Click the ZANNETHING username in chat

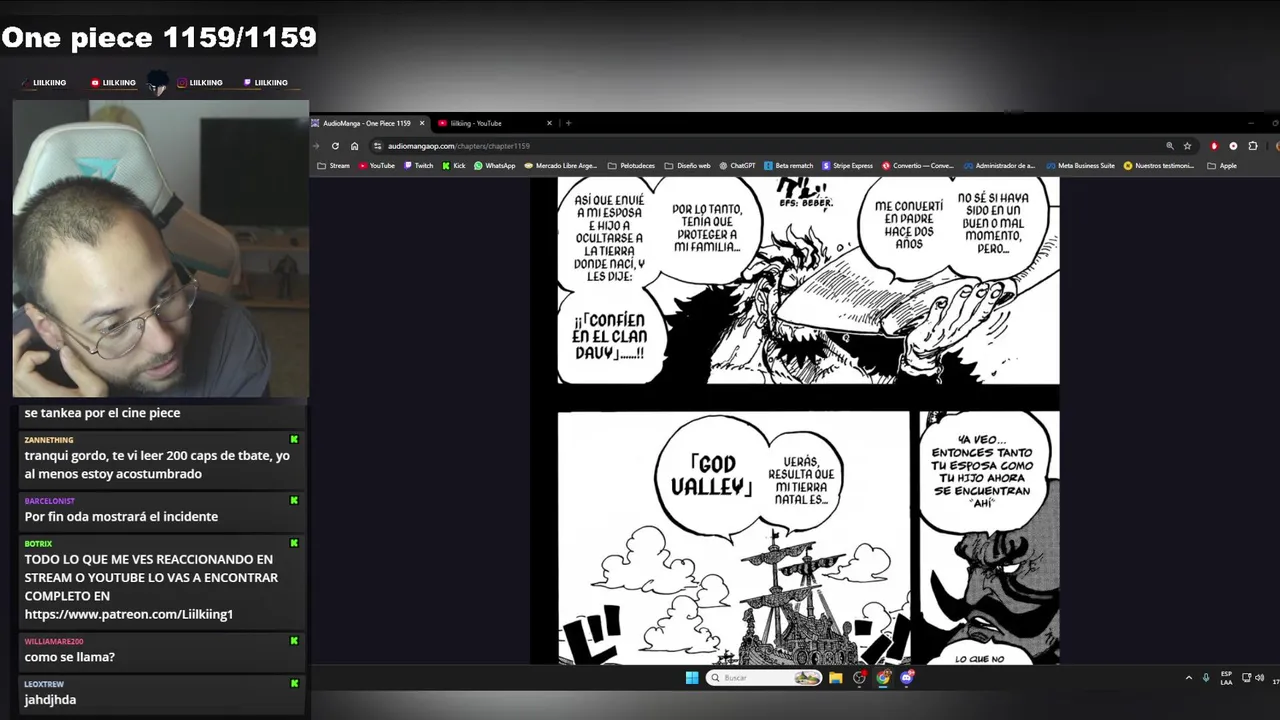pyautogui.click(x=49, y=440)
